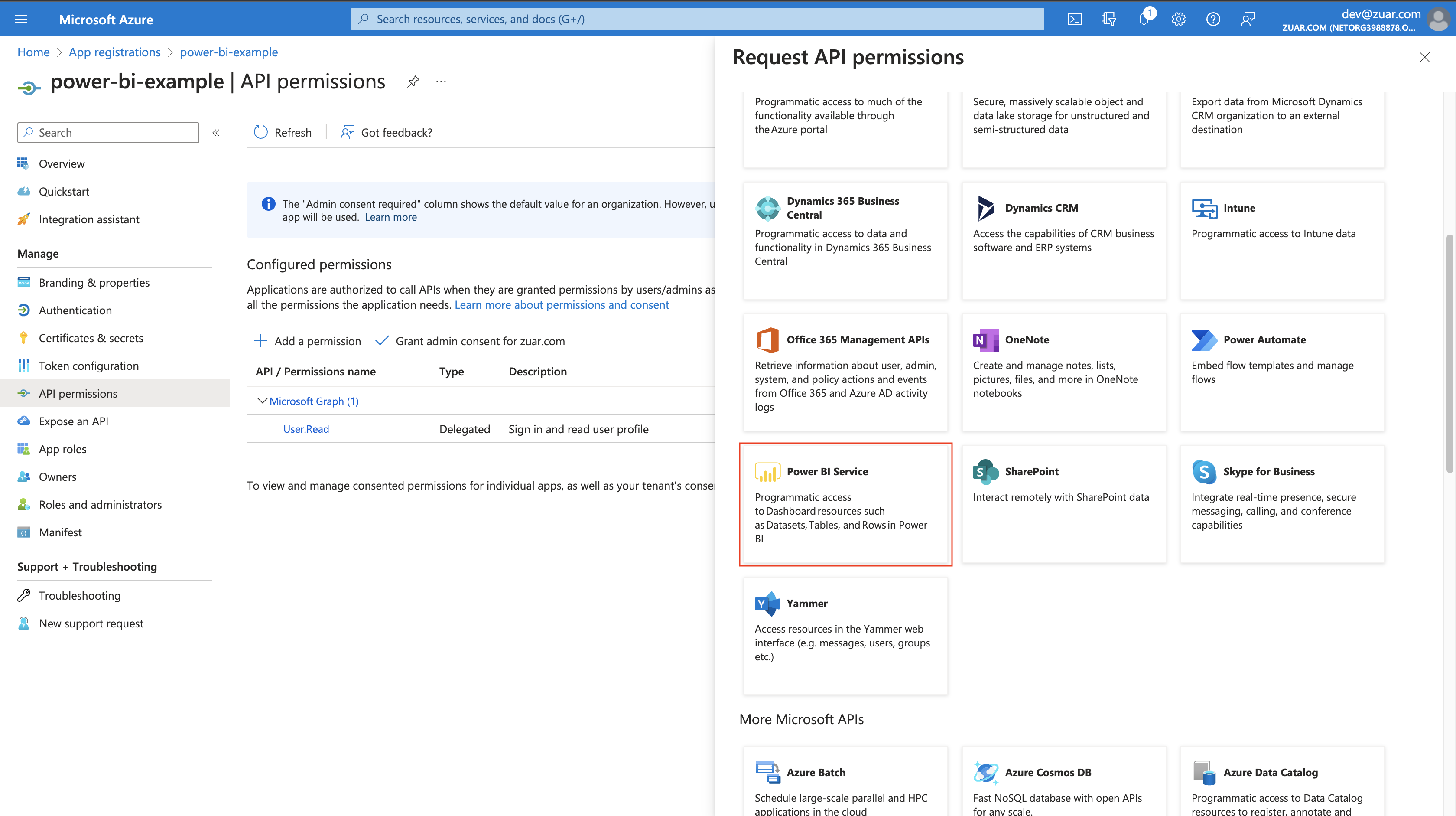Select the Power BI Service API tile
The image size is (1456, 816).
tap(845, 504)
